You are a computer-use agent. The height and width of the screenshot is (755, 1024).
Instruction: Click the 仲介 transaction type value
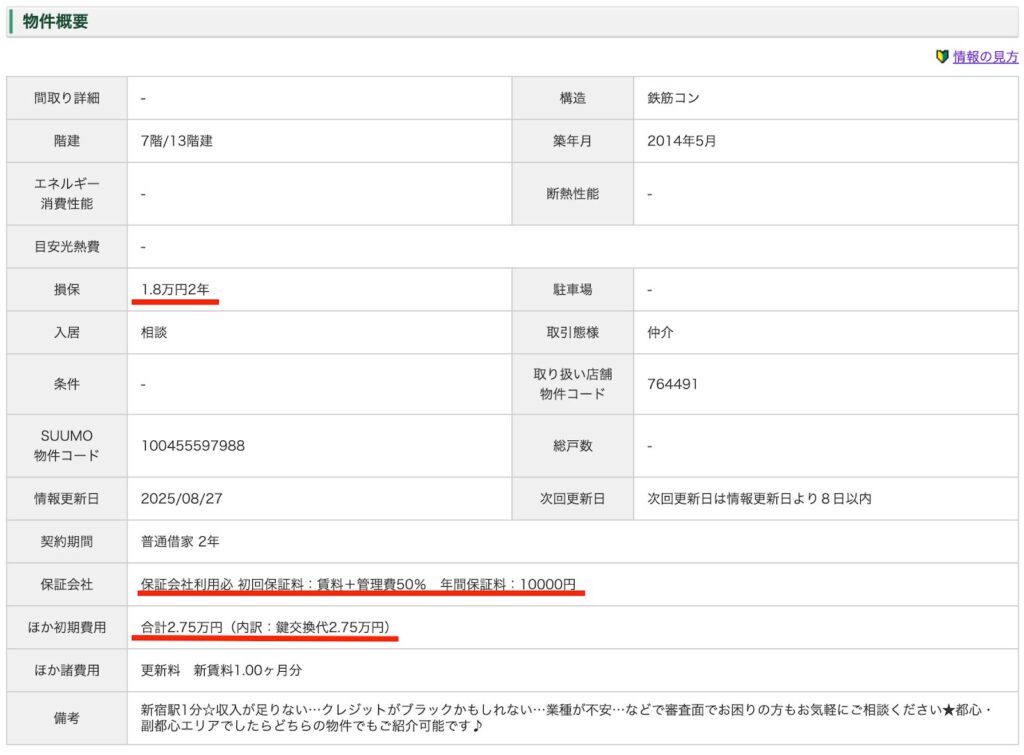[660, 332]
